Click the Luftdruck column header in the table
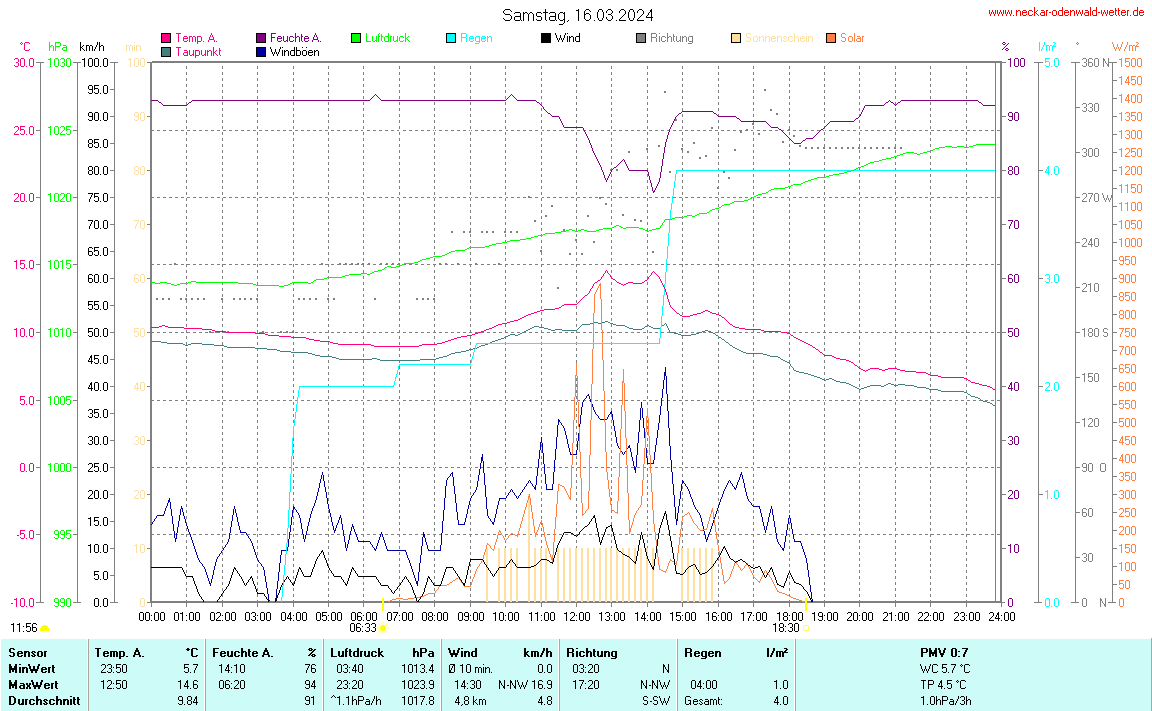 355,653
